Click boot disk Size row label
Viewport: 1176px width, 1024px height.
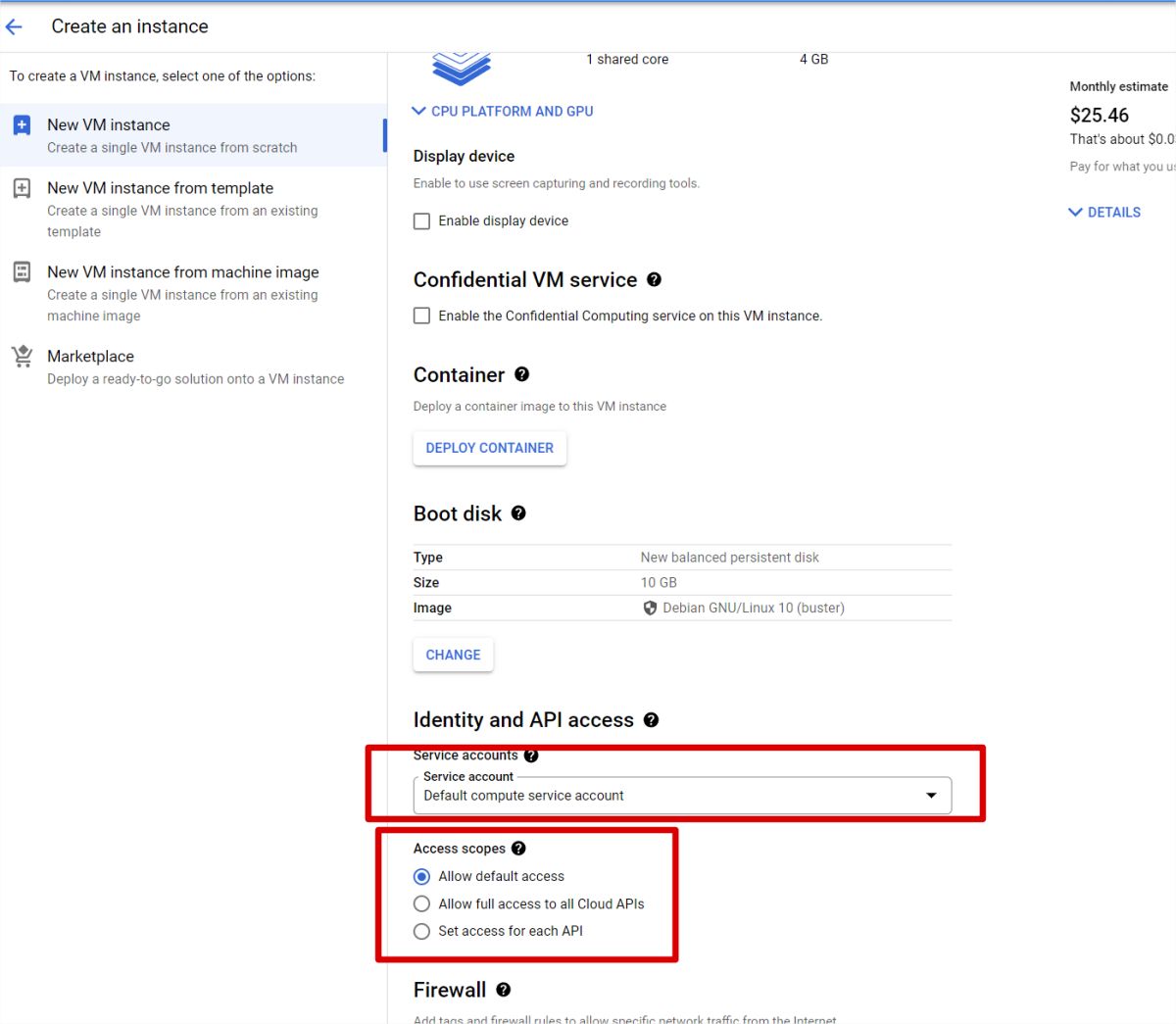(426, 583)
